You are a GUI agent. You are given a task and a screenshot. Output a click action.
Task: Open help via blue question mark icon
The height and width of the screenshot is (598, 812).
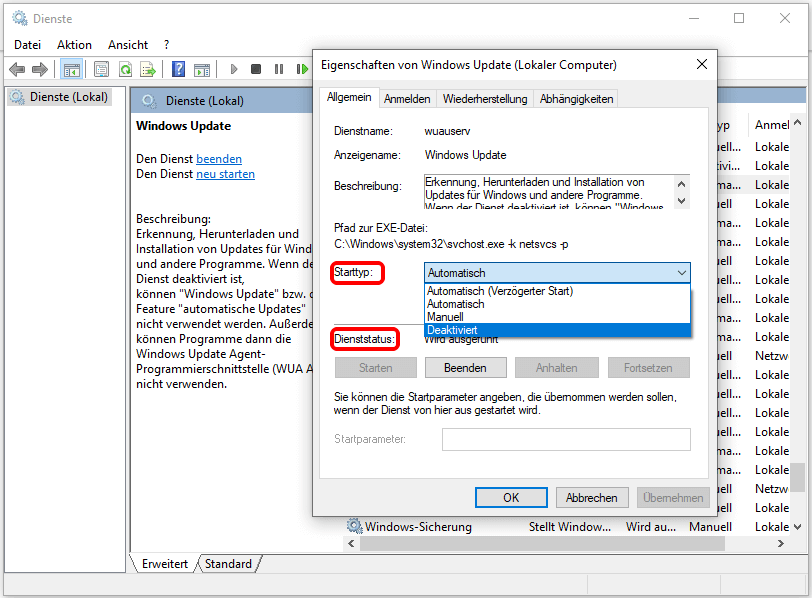coord(178,69)
